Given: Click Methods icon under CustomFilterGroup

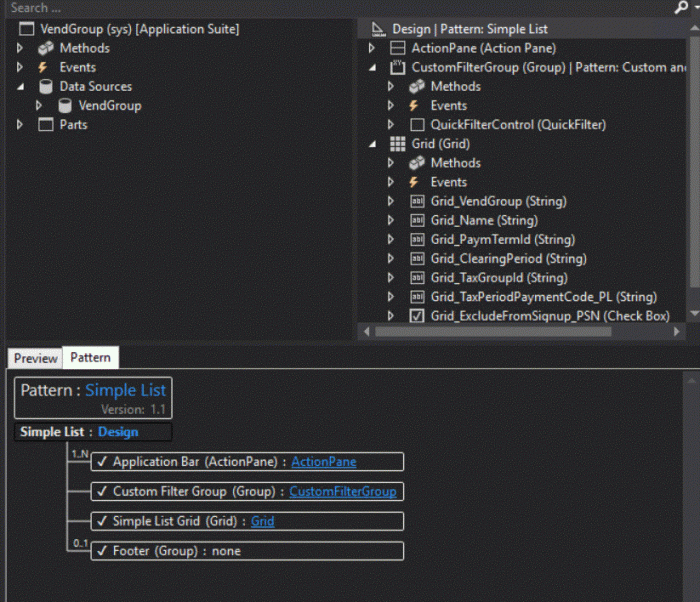Looking at the screenshot, I should click(417, 87).
